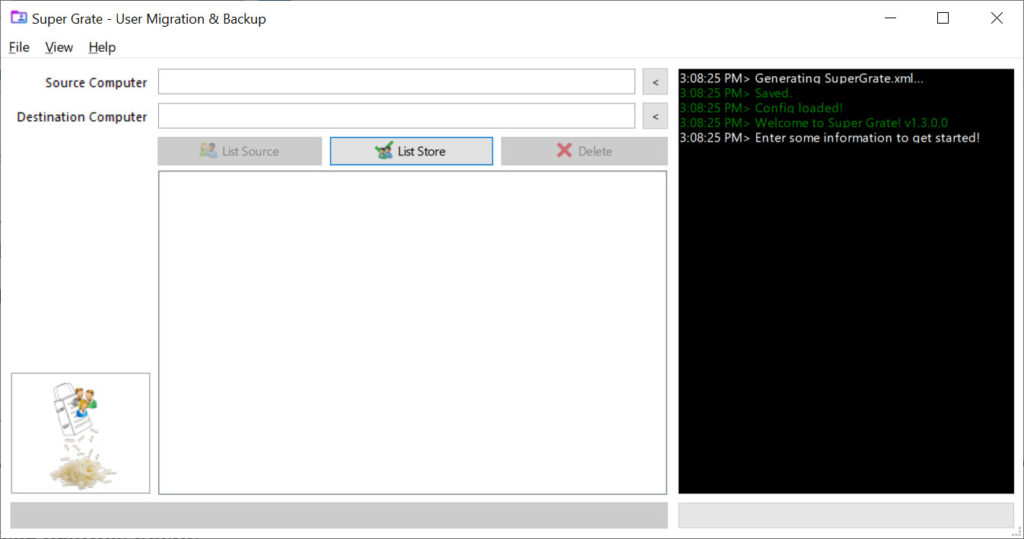Viewport: 1024px width, 539px height.
Task: Focus the Source Computer input field
Action: [396, 82]
